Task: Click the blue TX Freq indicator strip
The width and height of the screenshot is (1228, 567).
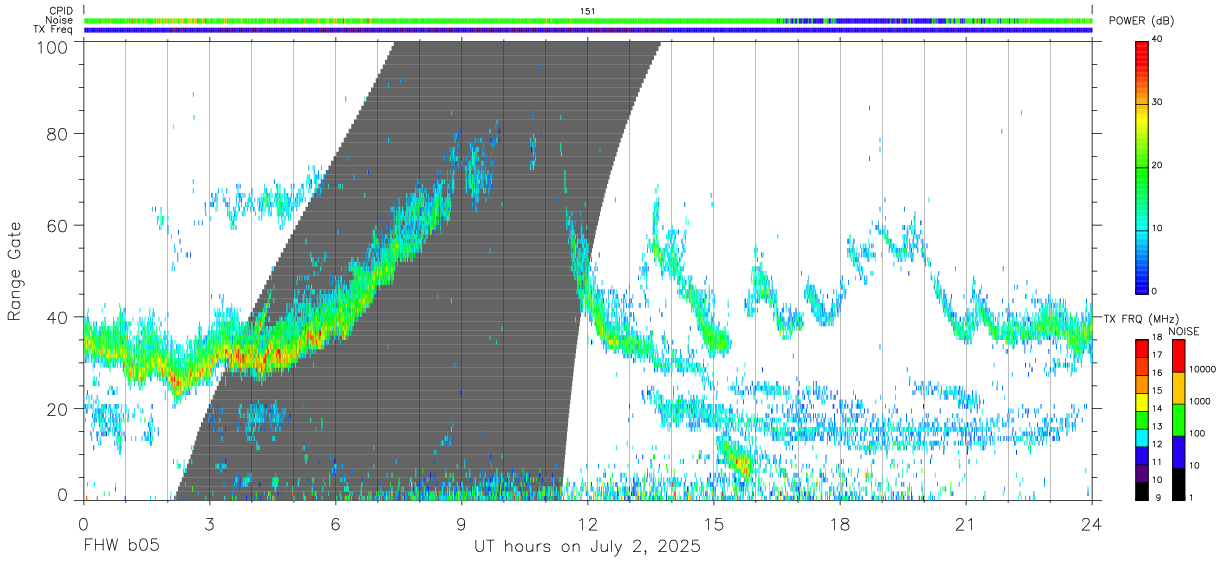Action: pyautogui.click(x=588, y=30)
